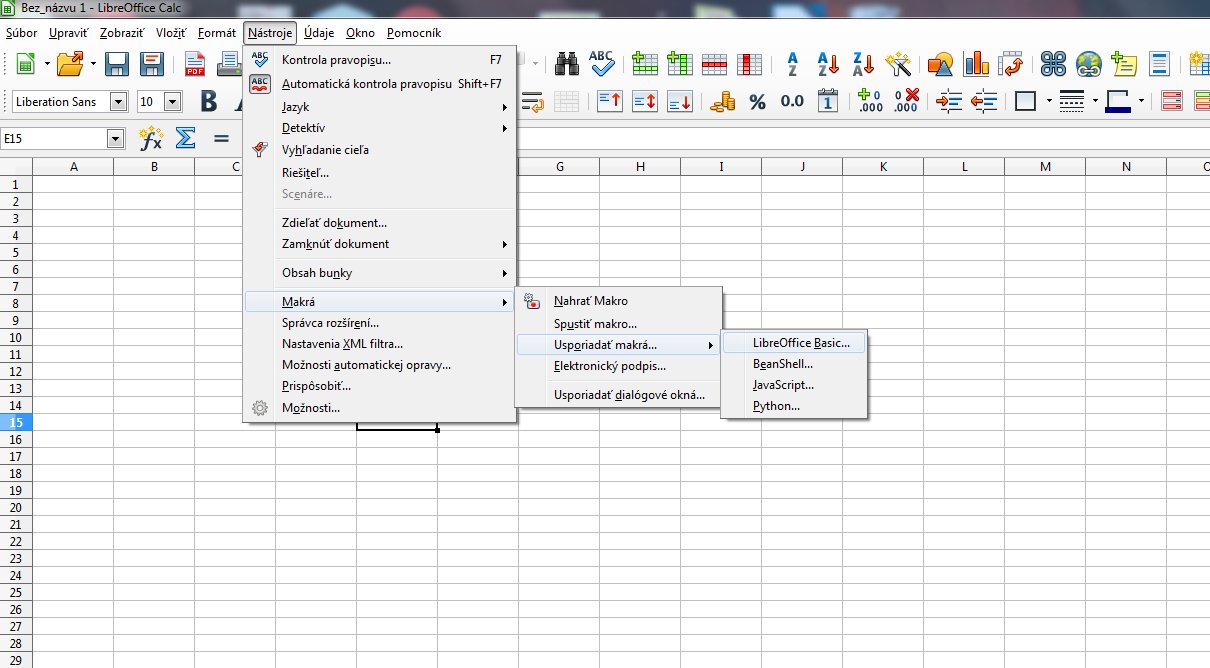
Task: Create a pivot table from the toolbar
Action: [x=1010, y=65]
